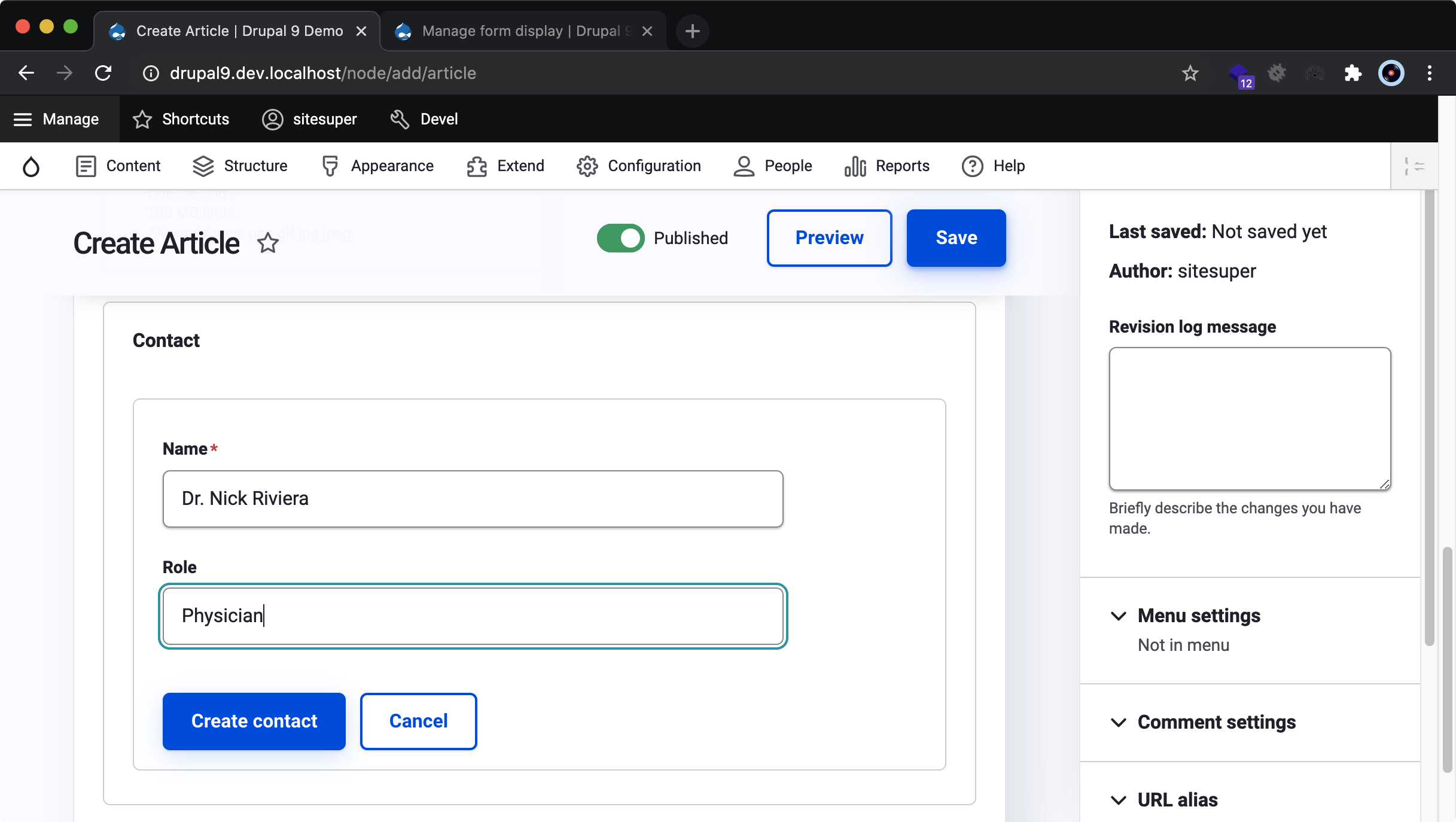This screenshot has width=1456, height=822.
Task: Star the Create Article page as favorite
Action: point(268,243)
